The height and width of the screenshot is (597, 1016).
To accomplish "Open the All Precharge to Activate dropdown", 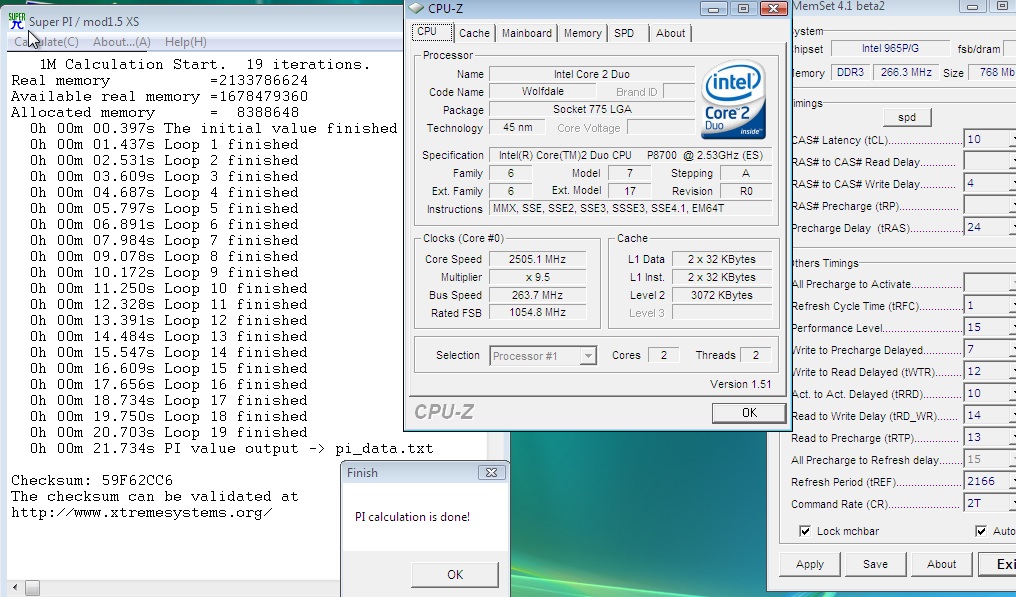I will (1012, 284).
